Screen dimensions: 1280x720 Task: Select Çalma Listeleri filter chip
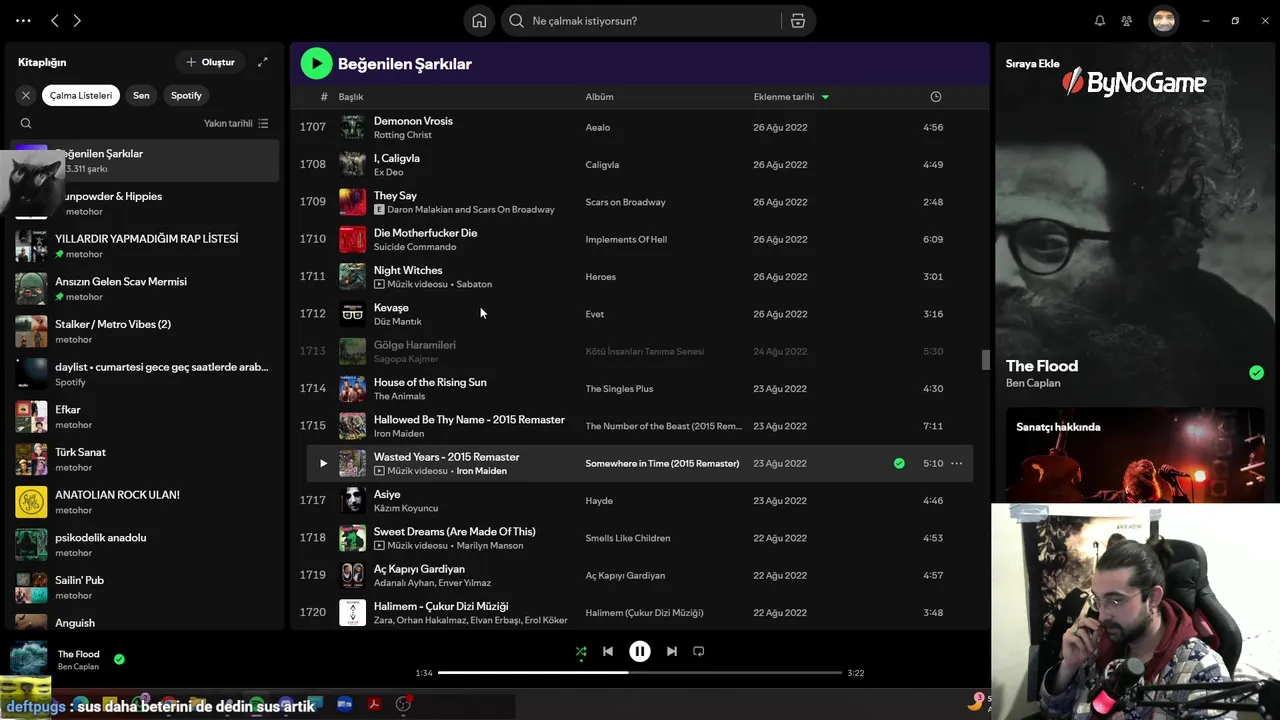coord(81,95)
